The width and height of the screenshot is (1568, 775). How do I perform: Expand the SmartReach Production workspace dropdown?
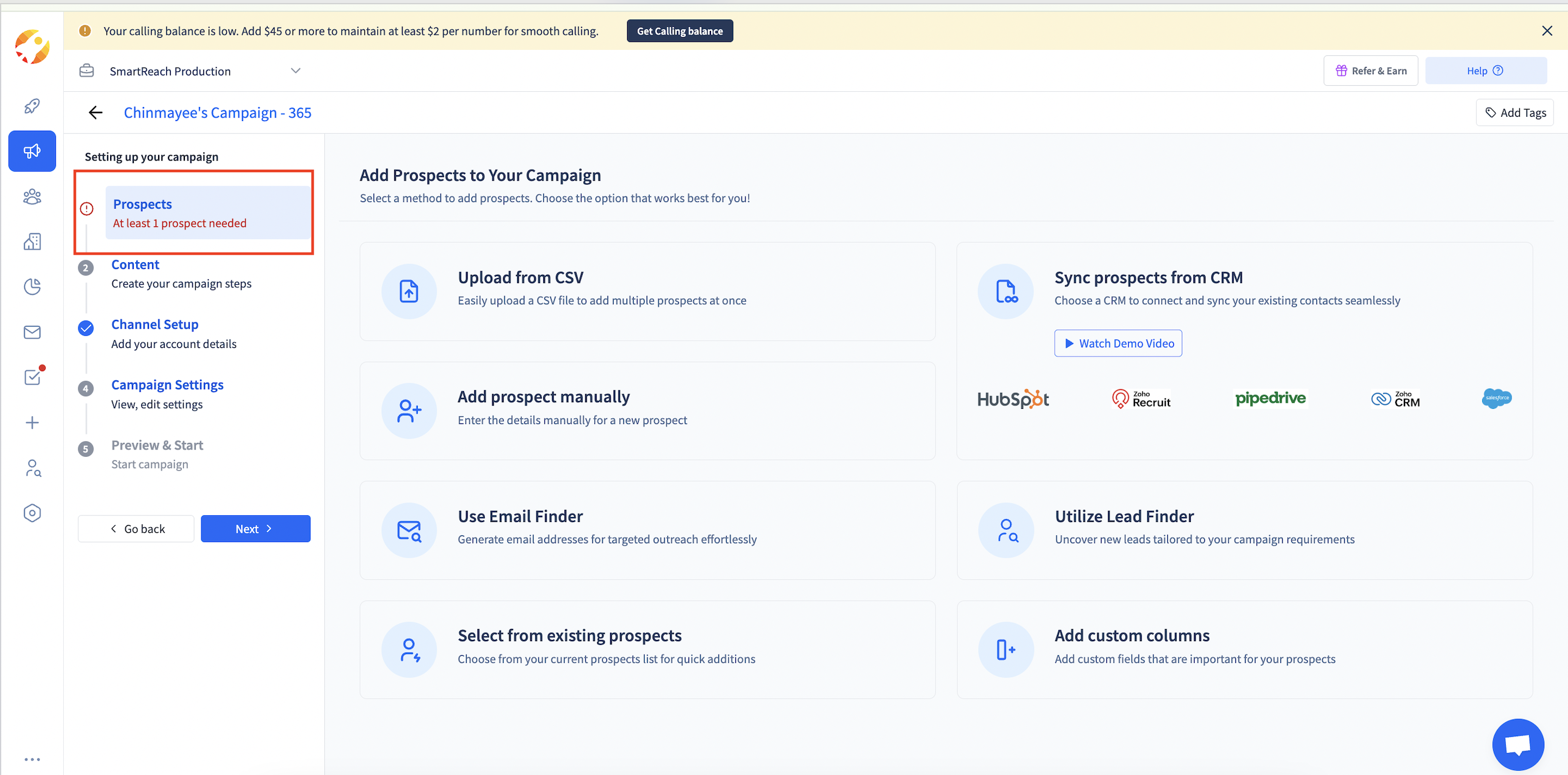pyautogui.click(x=295, y=71)
